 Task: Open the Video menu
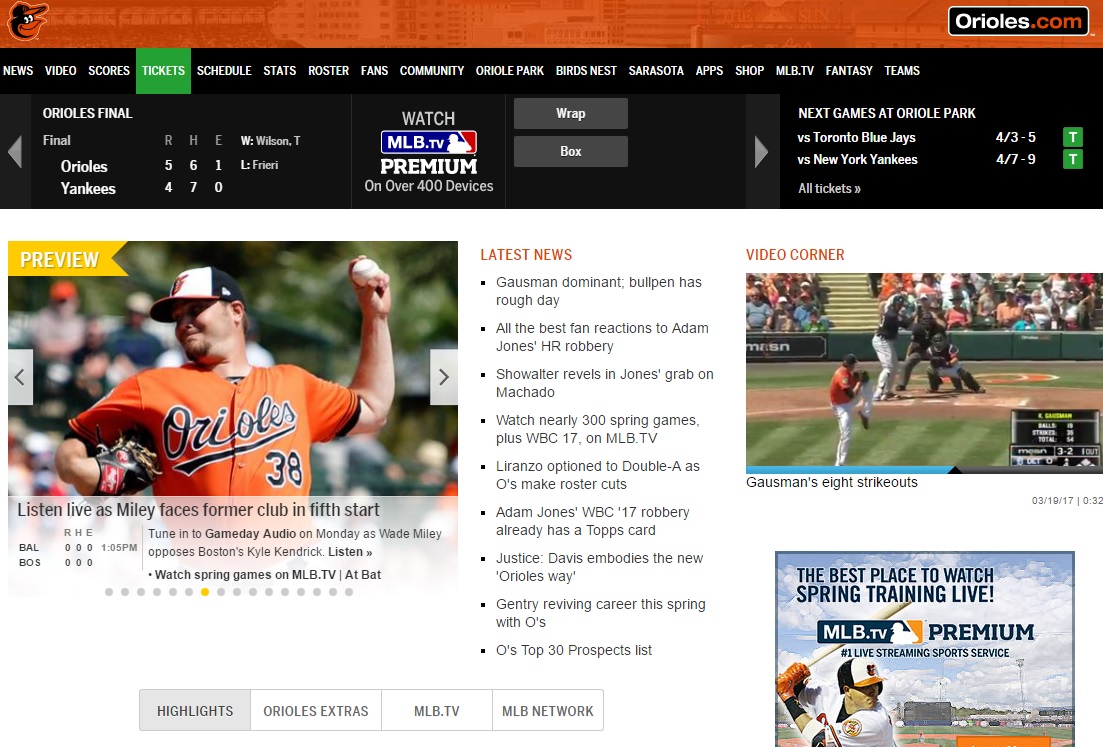coord(60,70)
